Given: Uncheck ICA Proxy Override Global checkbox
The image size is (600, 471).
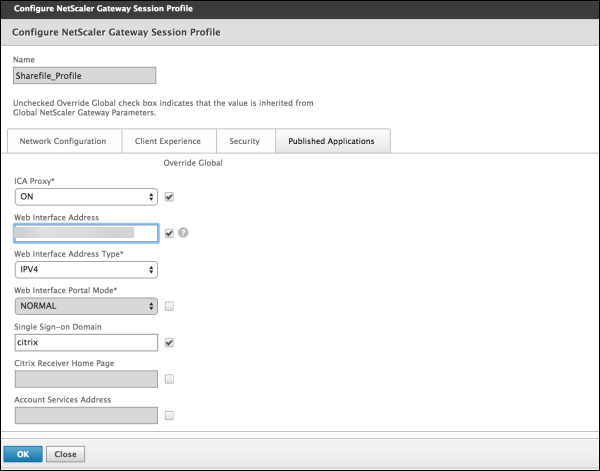Looking at the screenshot, I should pos(169,197).
